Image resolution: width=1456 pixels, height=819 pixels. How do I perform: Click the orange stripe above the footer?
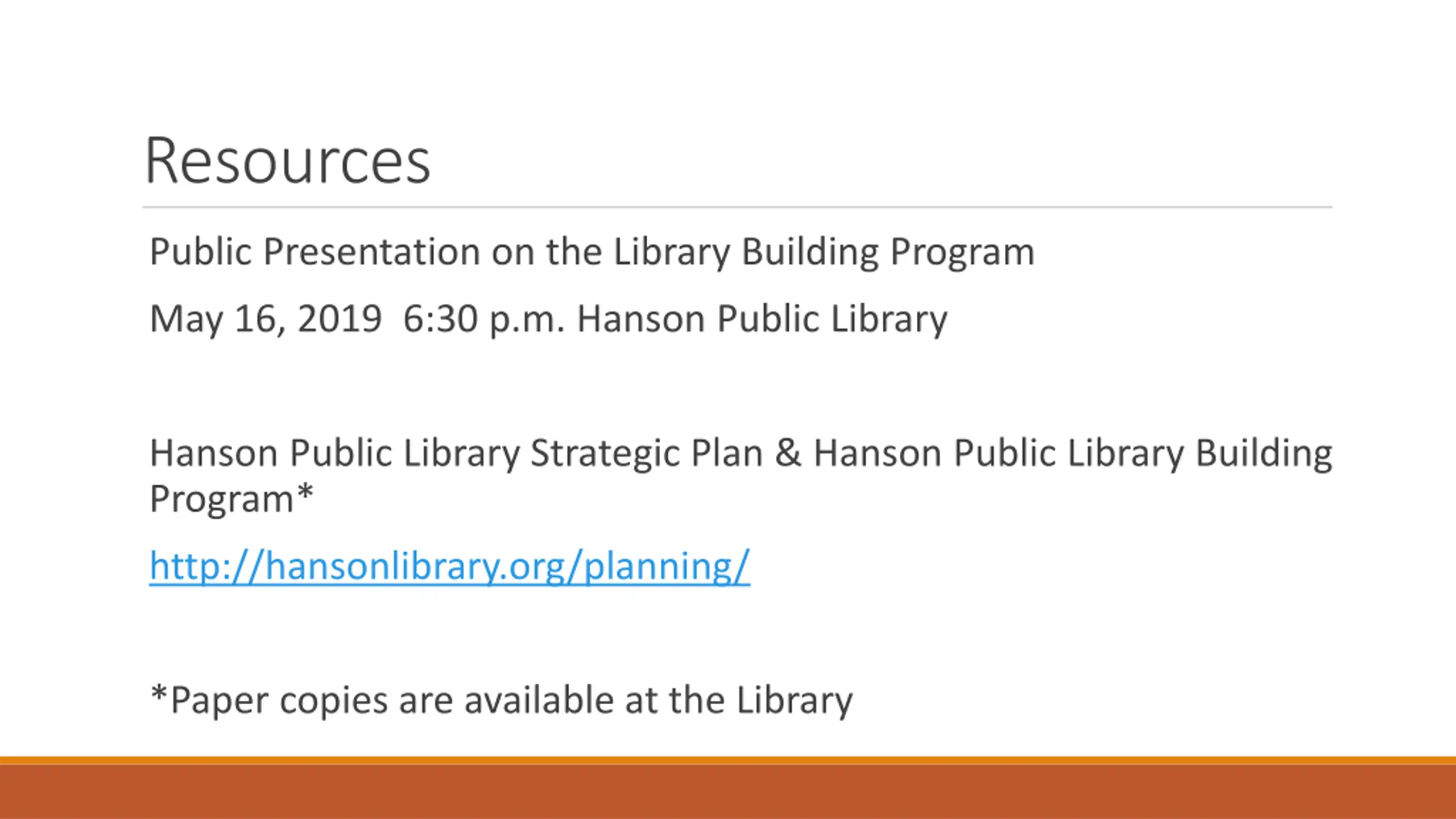pyautogui.click(x=728, y=760)
